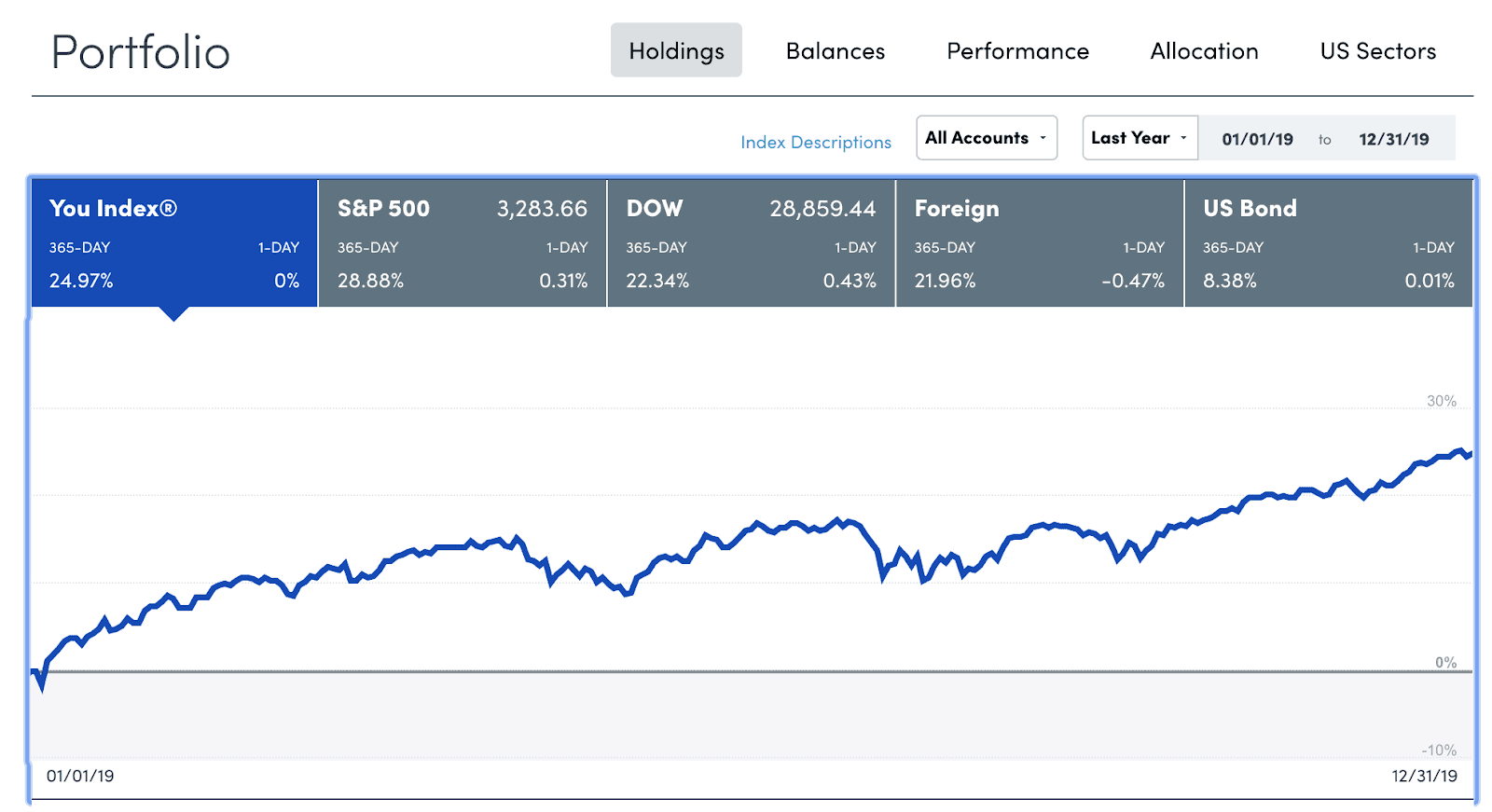Viewport: 1492px width, 812px height.
Task: Select the DOW index card
Action: pos(751,243)
